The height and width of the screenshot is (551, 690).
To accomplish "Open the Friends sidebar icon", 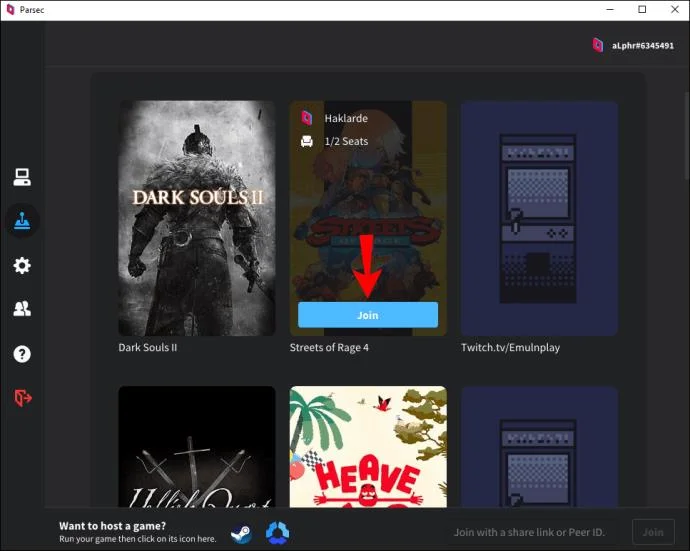I will coord(22,309).
